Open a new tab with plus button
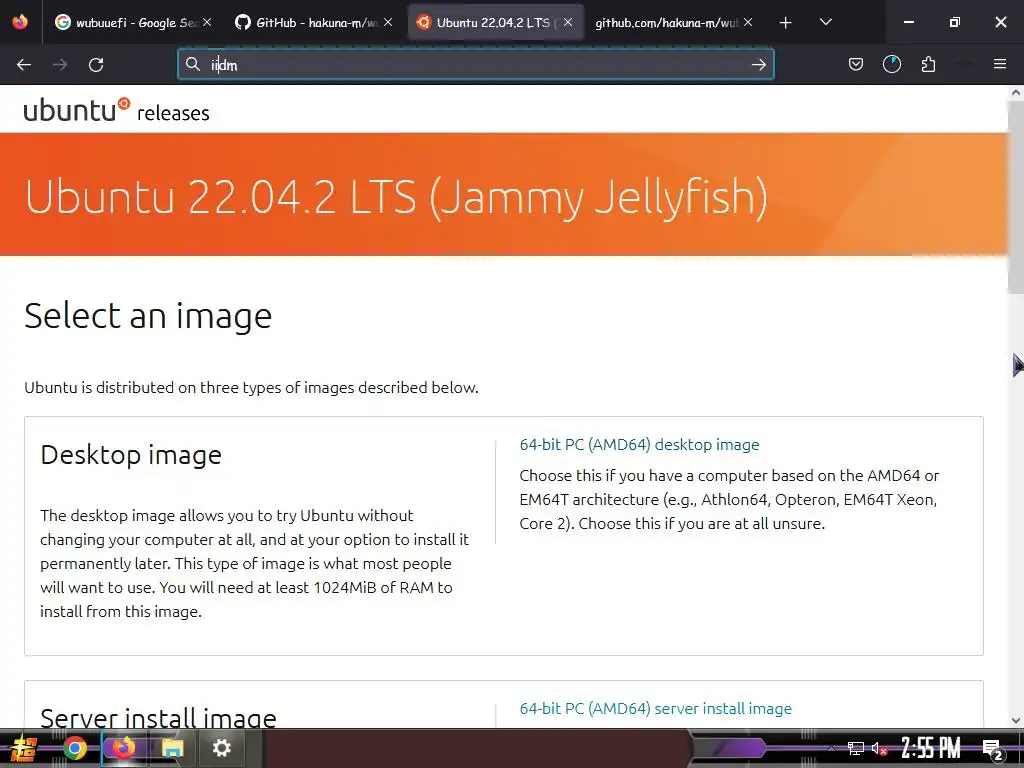The width and height of the screenshot is (1024, 768). point(786,23)
